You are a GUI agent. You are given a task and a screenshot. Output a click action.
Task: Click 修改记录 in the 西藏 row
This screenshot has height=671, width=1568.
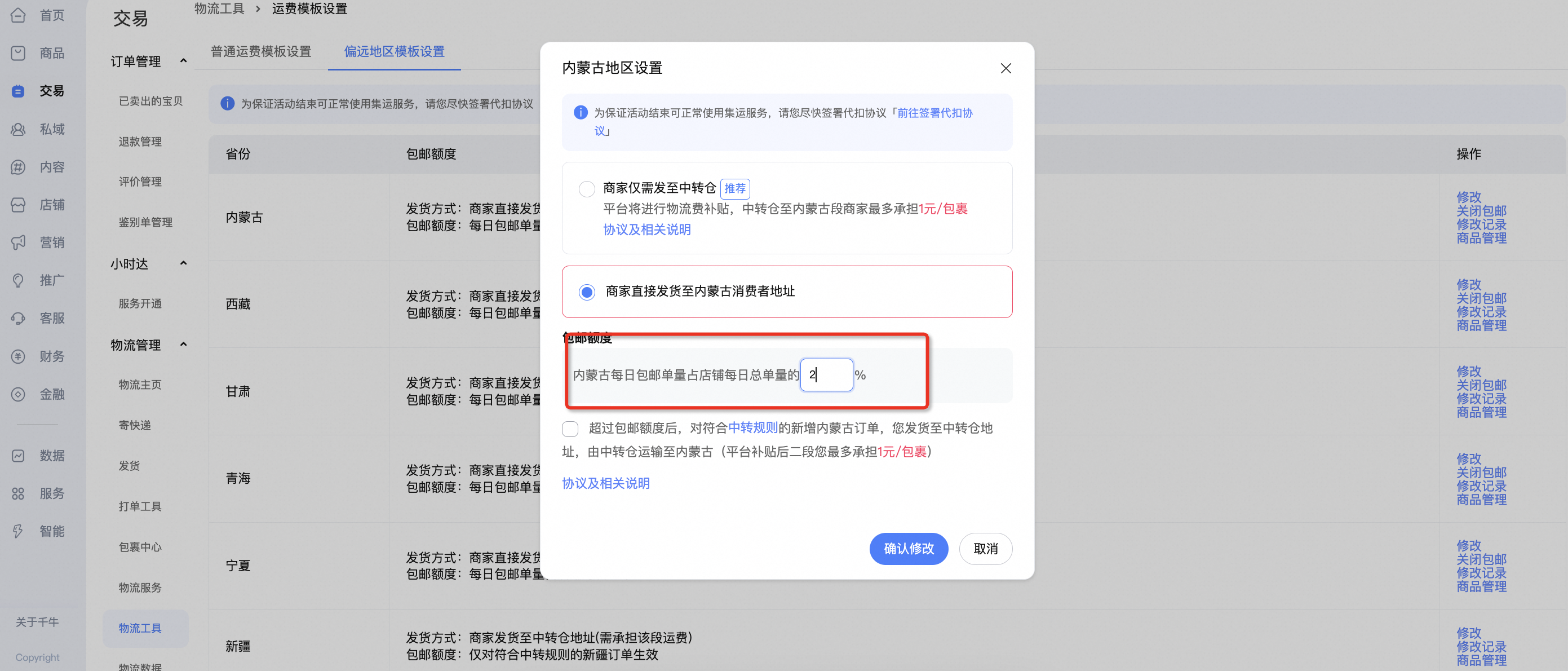pos(1481,312)
